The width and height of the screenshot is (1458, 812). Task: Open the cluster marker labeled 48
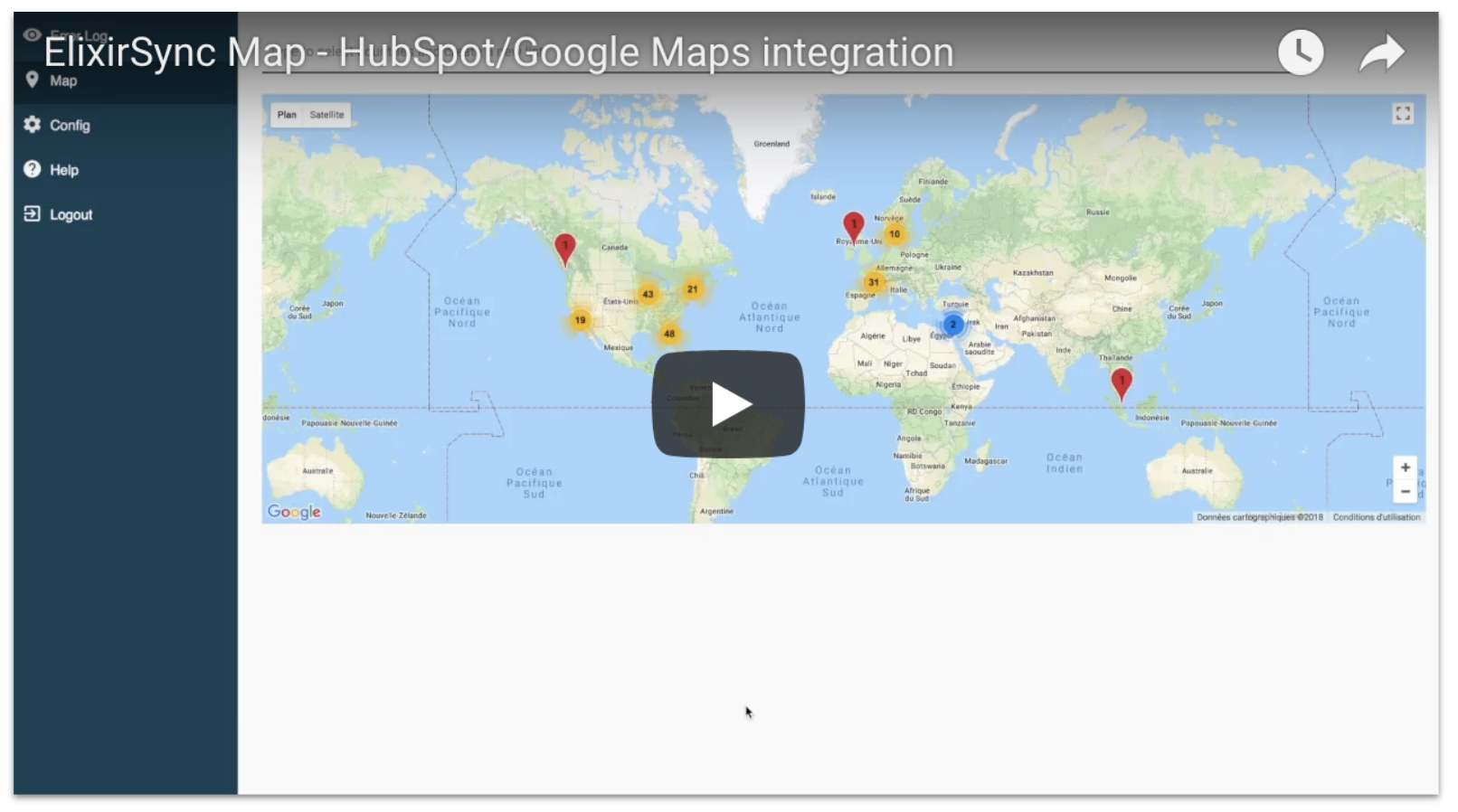pos(669,334)
